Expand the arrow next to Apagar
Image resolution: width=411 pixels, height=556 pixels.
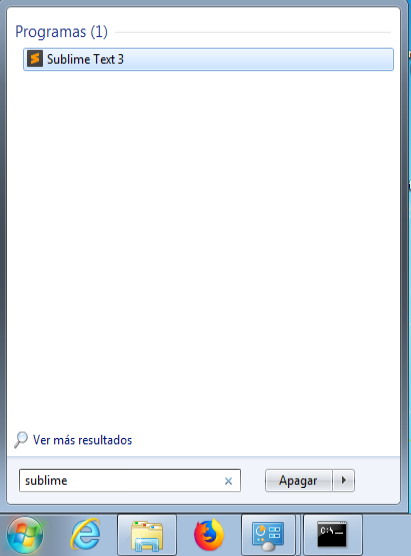click(x=343, y=480)
